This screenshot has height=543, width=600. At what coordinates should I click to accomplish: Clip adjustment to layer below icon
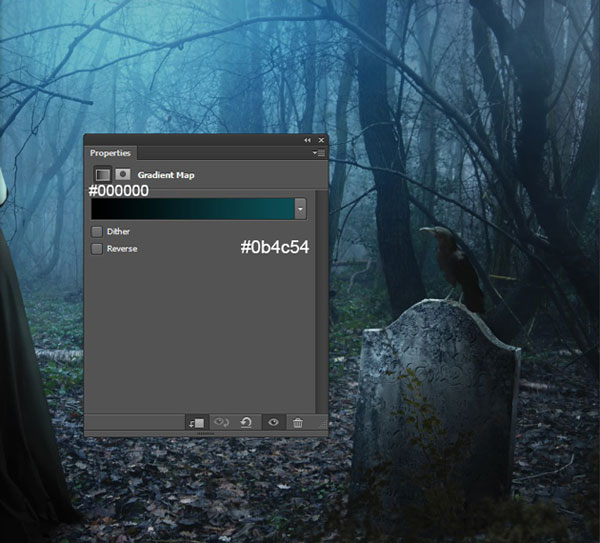tap(197, 423)
